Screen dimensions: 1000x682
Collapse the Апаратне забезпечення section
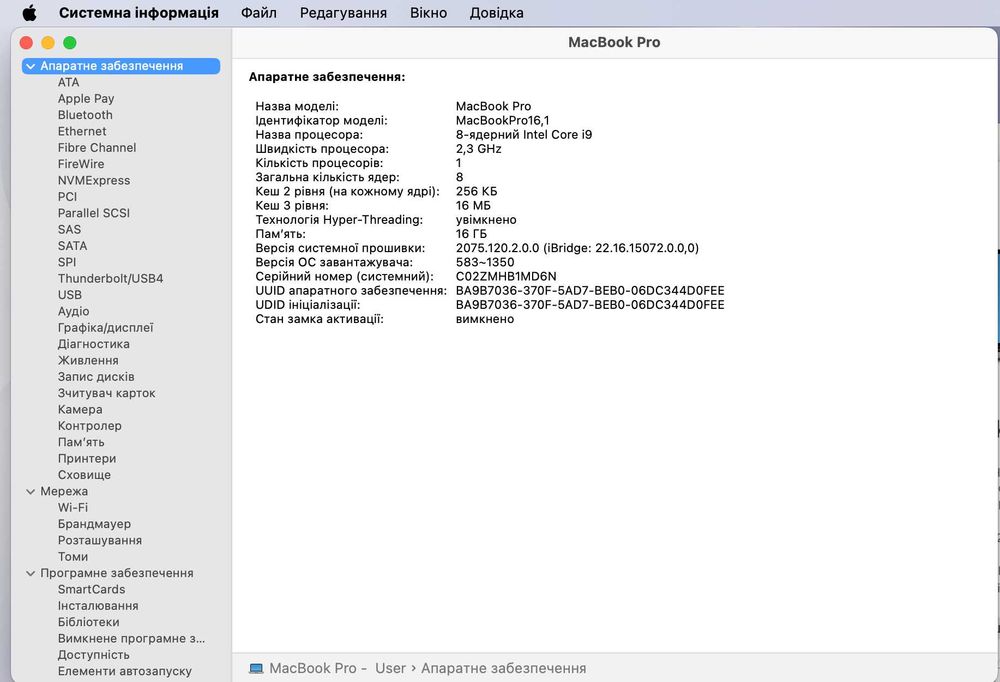(31, 66)
